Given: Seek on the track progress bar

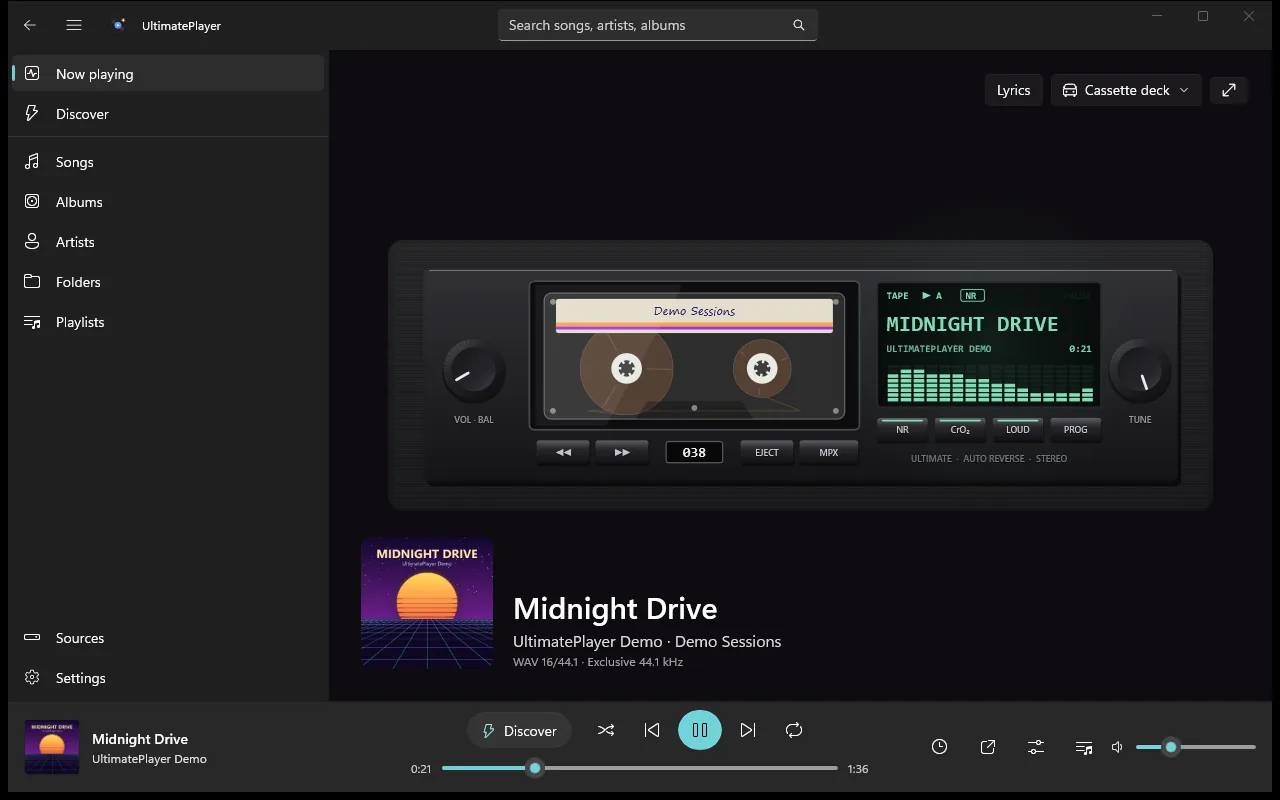Looking at the screenshot, I should click(640, 768).
